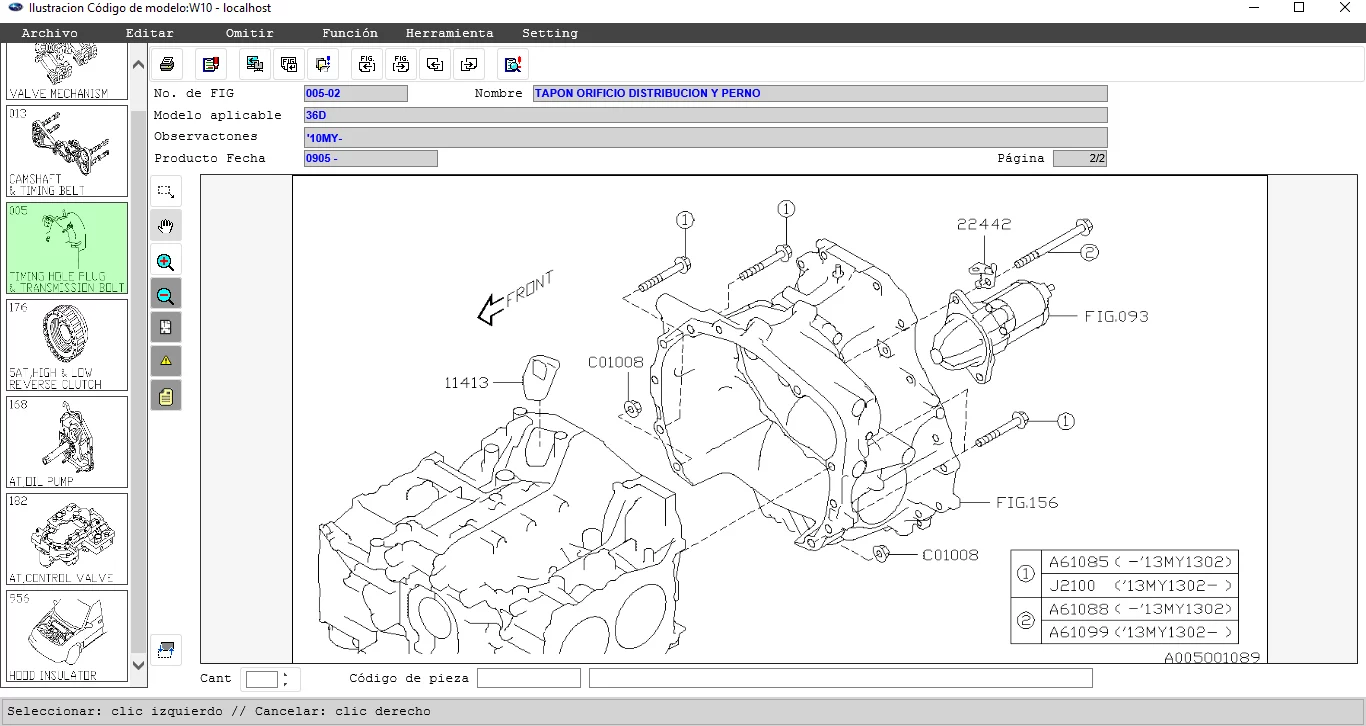This screenshot has height=726, width=1366.
Task: Click the printer icon in the toolbar
Action: tap(167, 65)
